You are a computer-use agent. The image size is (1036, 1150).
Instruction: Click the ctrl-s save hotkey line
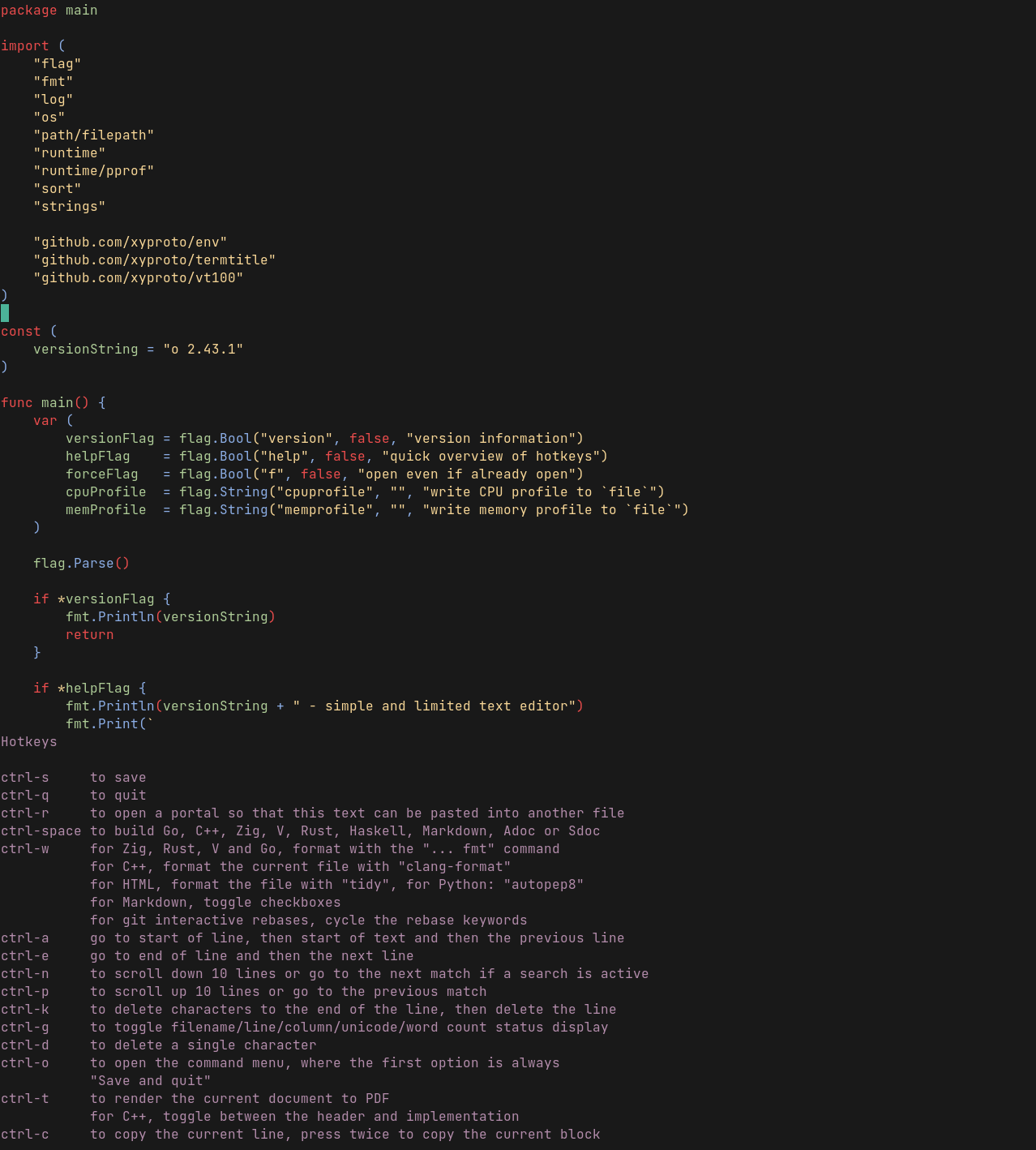(x=73, y=777)
